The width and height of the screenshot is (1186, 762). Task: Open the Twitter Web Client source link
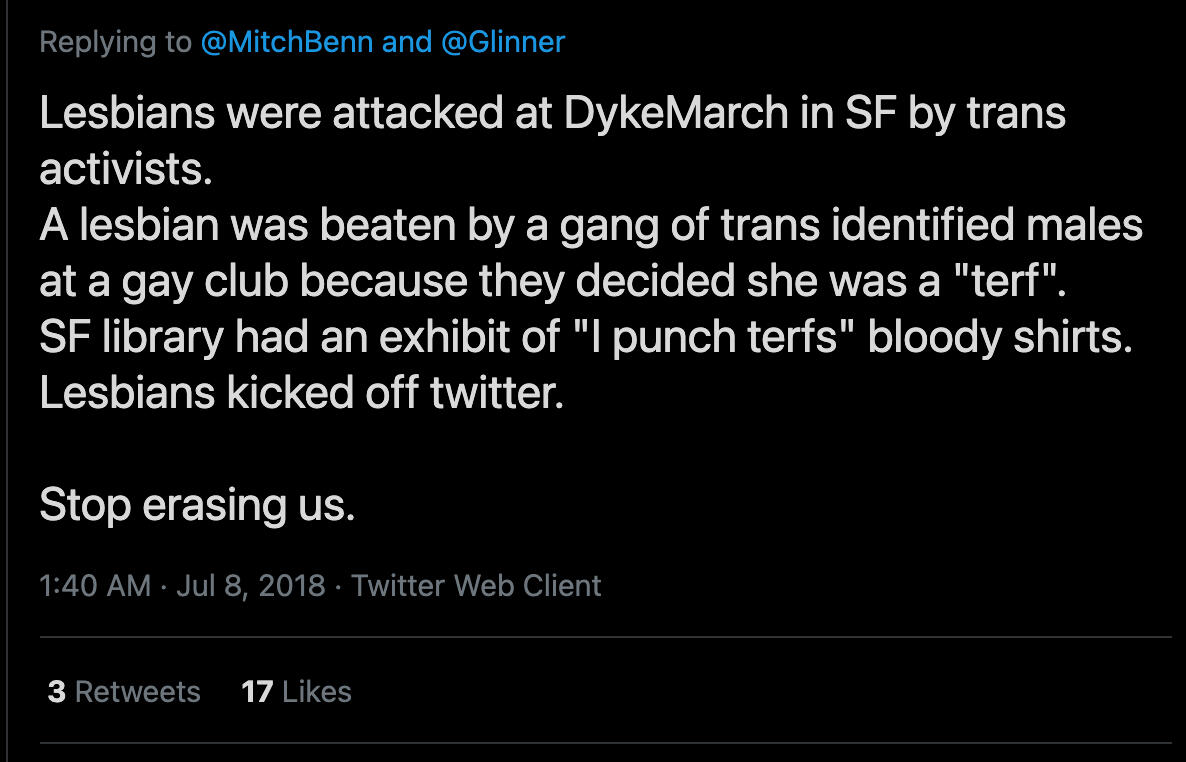tap(476, 585)
